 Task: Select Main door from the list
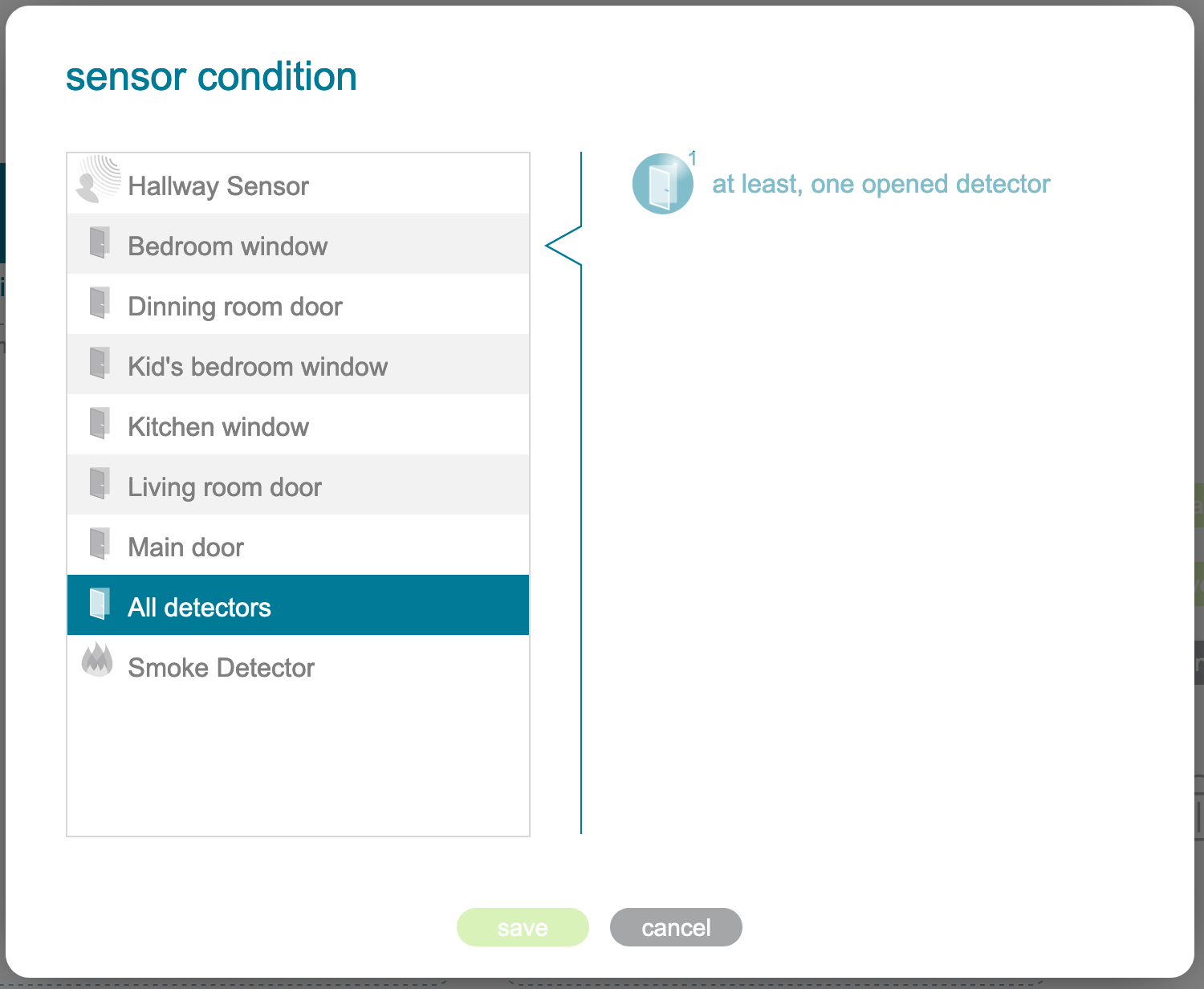[x=186, y=547]
